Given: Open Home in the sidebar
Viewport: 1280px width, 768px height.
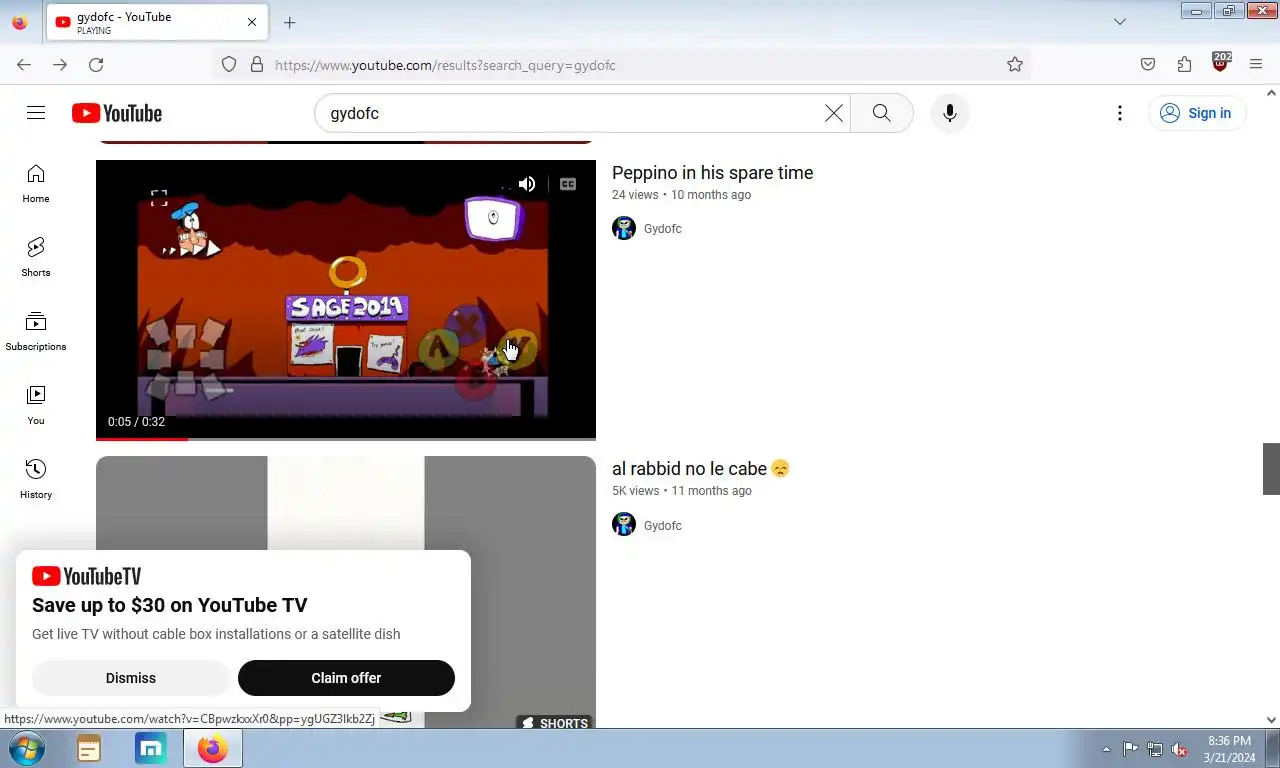Looking at the screenshot, I should tap(36, 184).
